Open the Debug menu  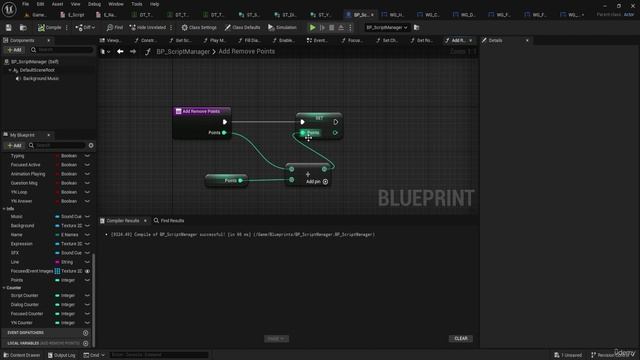pyautogui.click(x=94, y=4)
